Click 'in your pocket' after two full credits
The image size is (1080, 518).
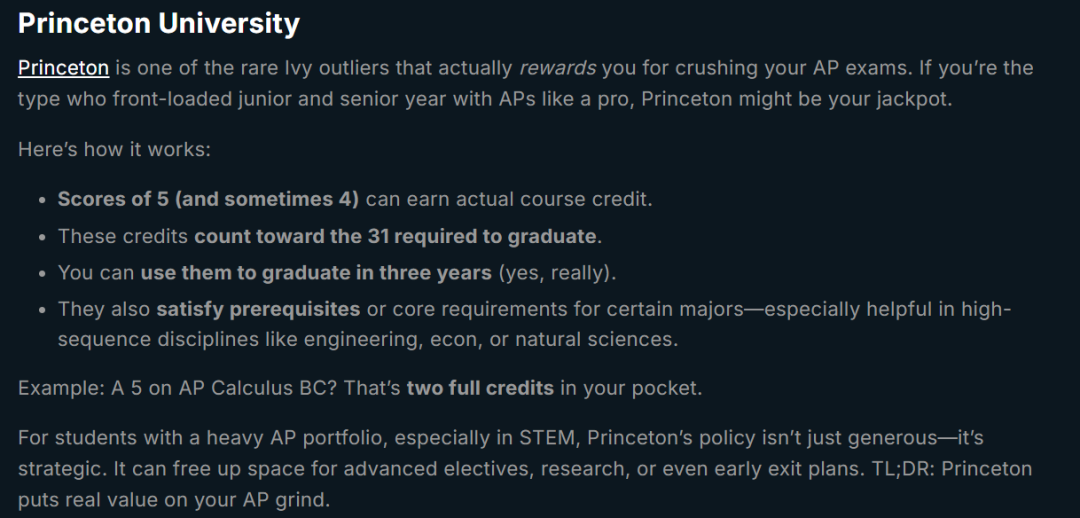pos(631,388)
